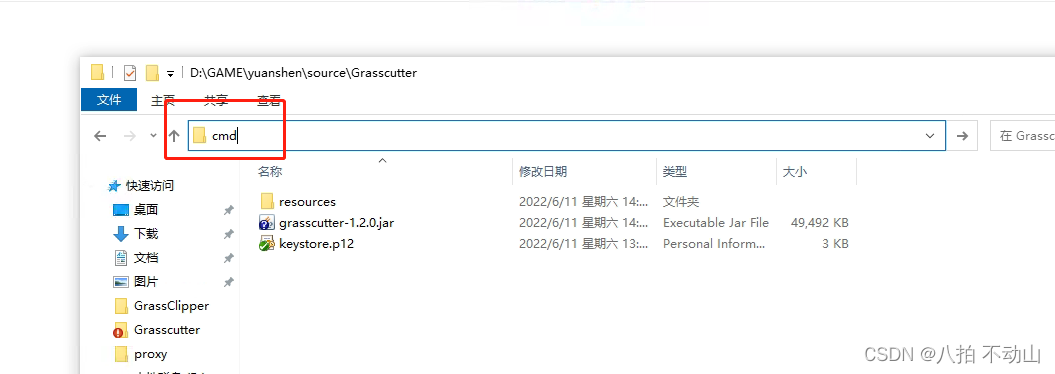This screenshot has height=374, width=1055.
Task: Open proxy folder in navigation pane
Action: [151, 354]
